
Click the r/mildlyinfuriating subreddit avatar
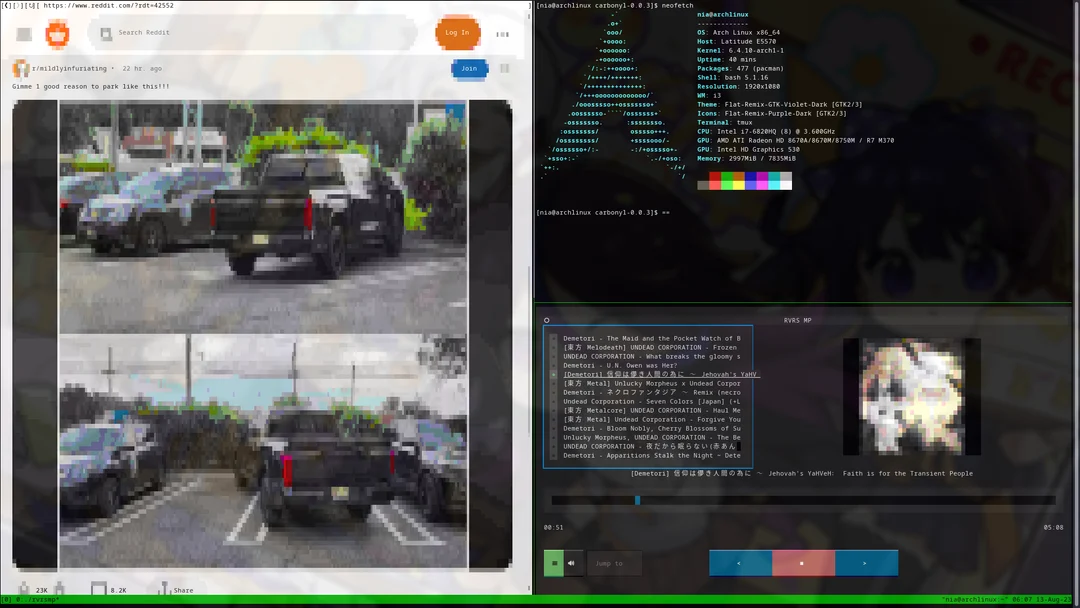20,69
